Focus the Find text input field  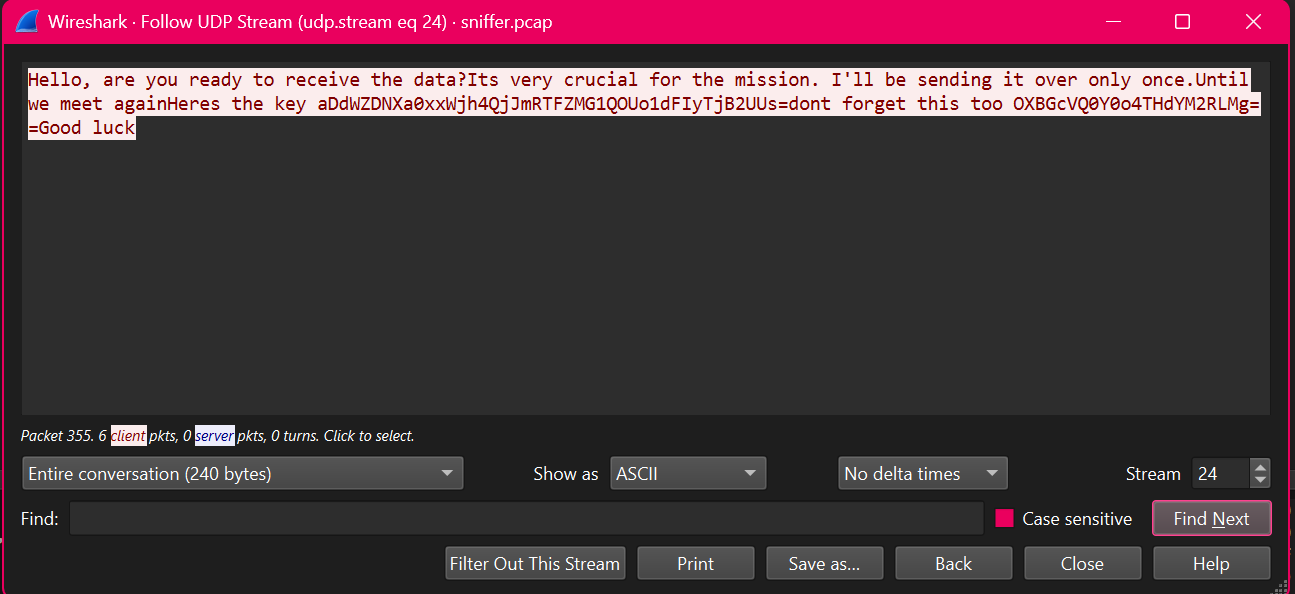pyautogui.click(x=526, y=519)
